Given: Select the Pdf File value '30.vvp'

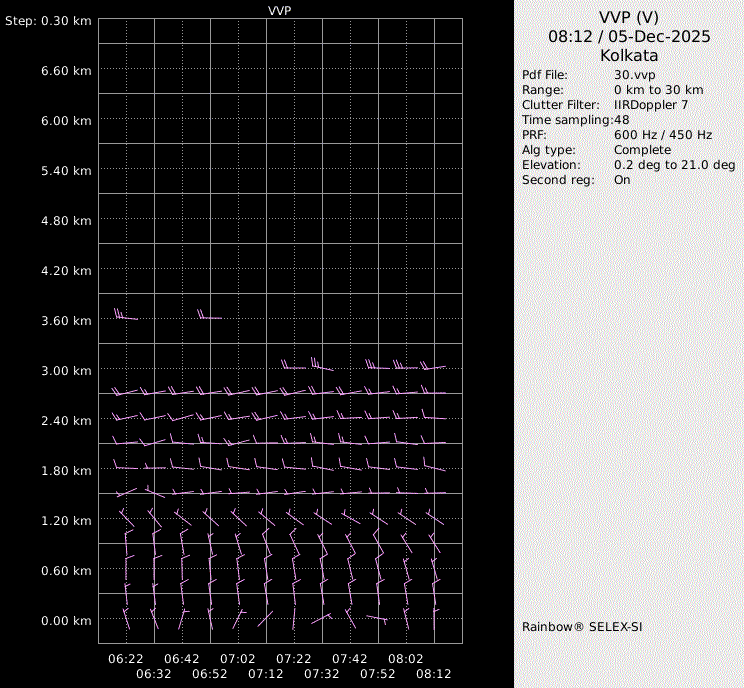Looking at the screenshot, I should tap(635, 75).
